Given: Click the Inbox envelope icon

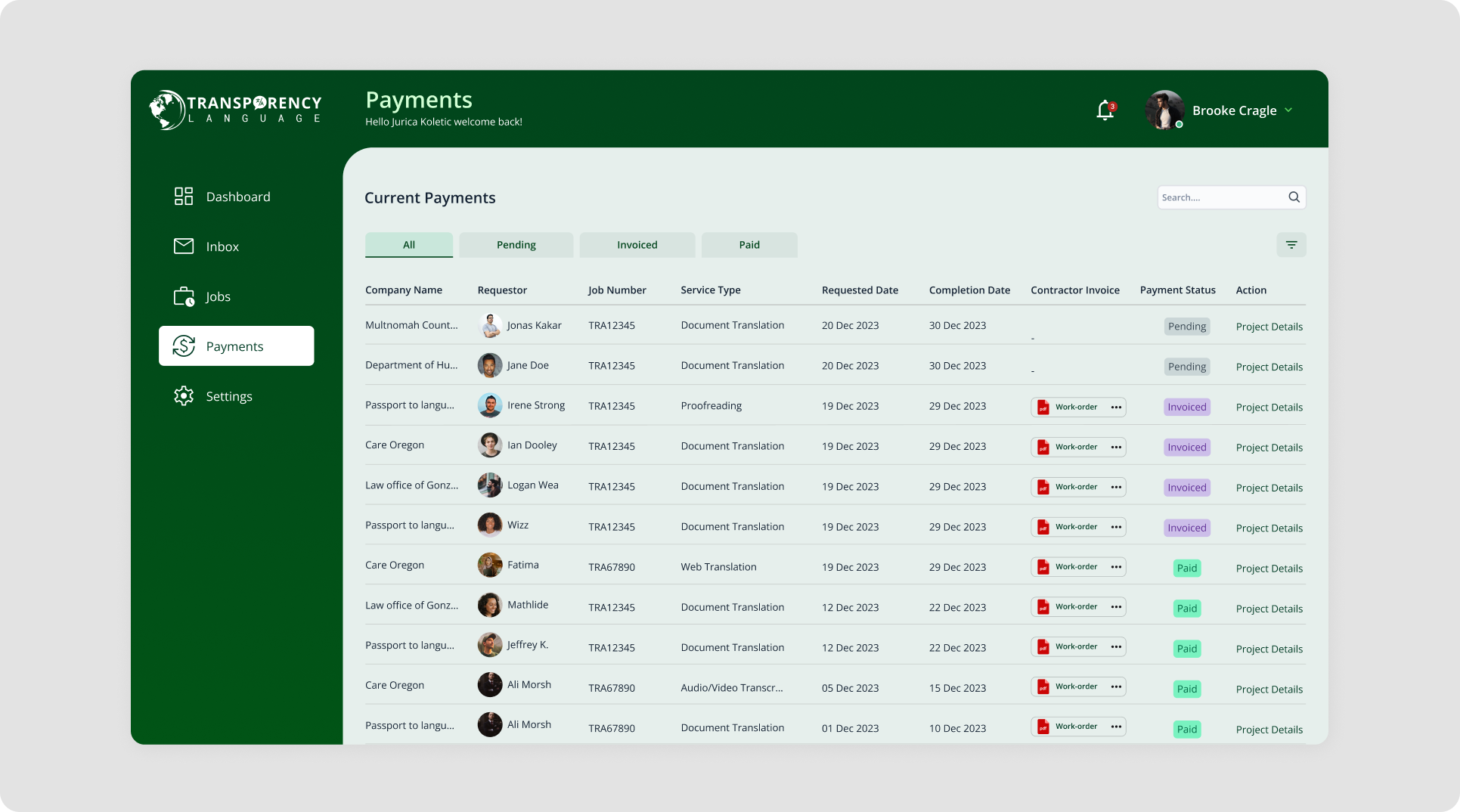Looking at the screenshot, I should (x=184, y=246).
